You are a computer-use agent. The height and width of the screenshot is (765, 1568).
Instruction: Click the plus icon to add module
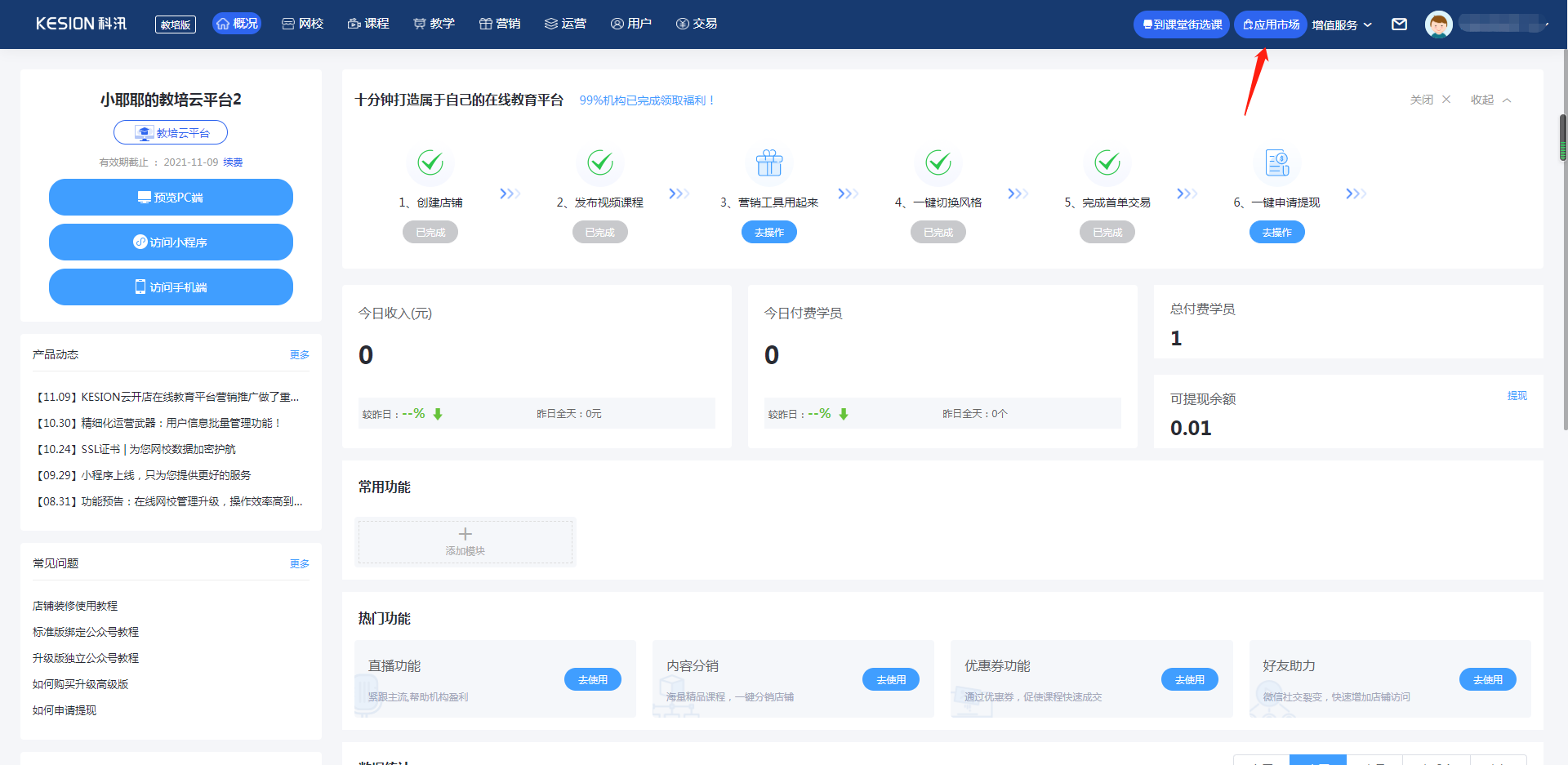pos(465,534)
